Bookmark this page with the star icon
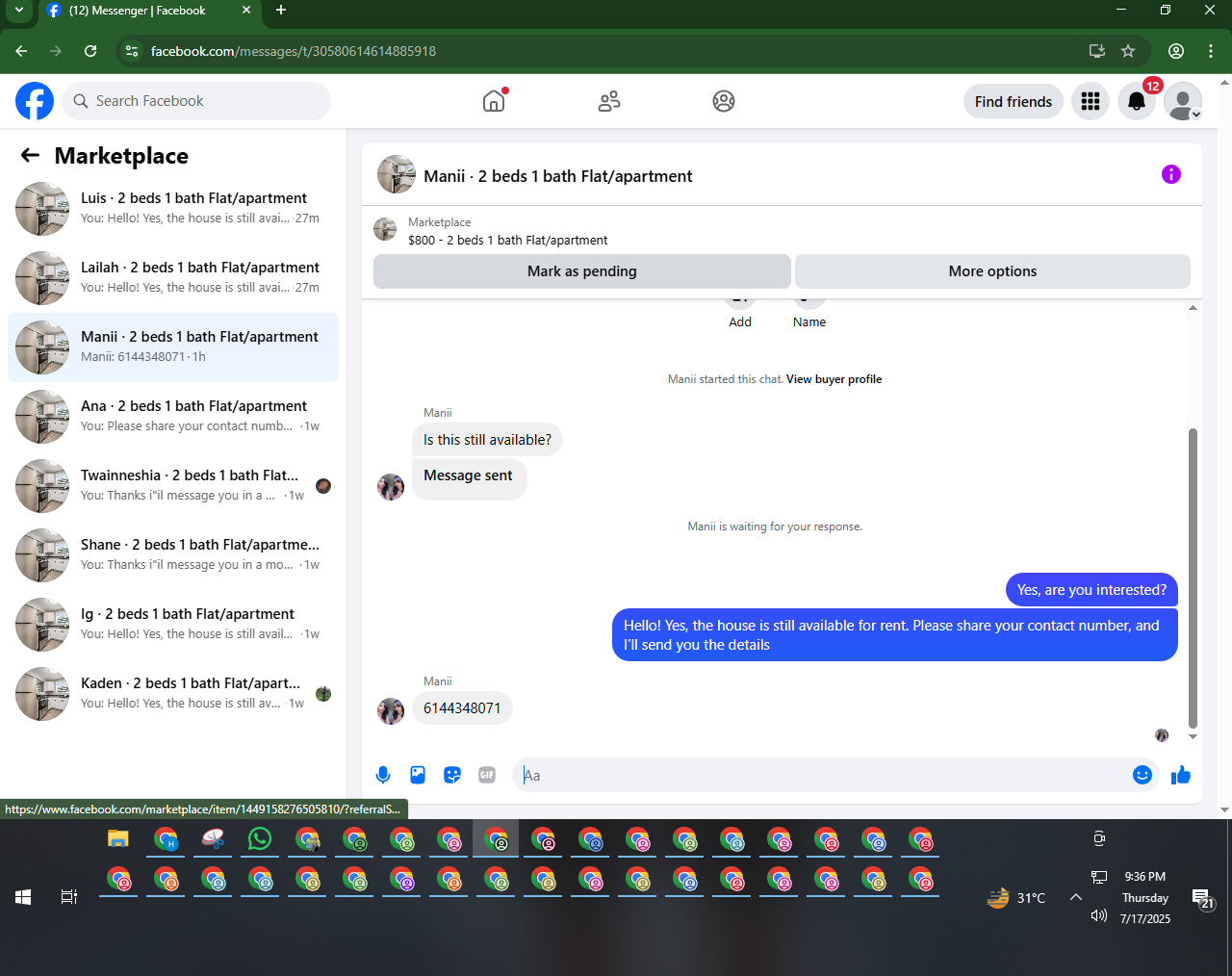 pos(1128,51)
